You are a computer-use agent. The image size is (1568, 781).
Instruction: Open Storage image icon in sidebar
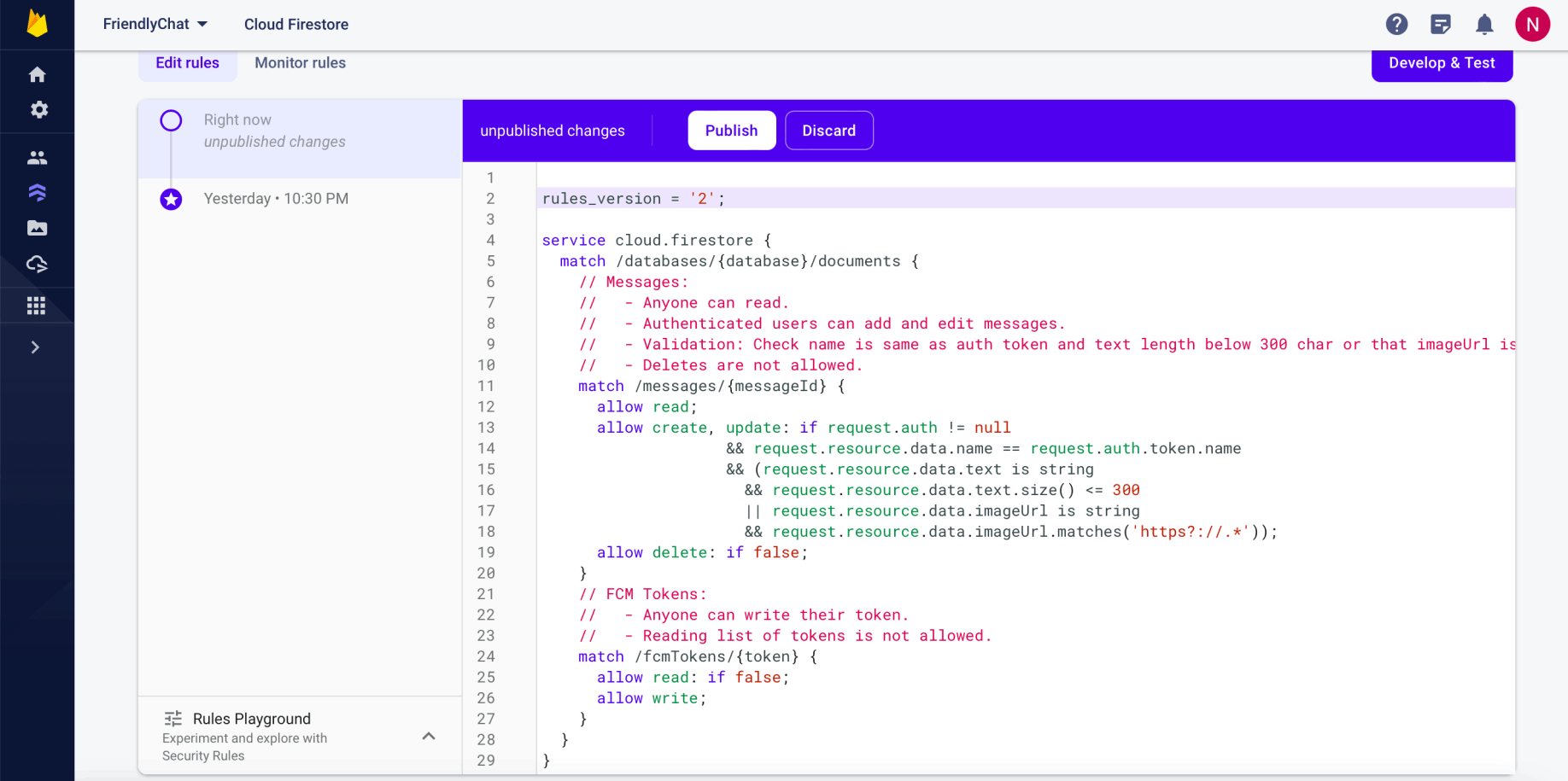point(37,228)
